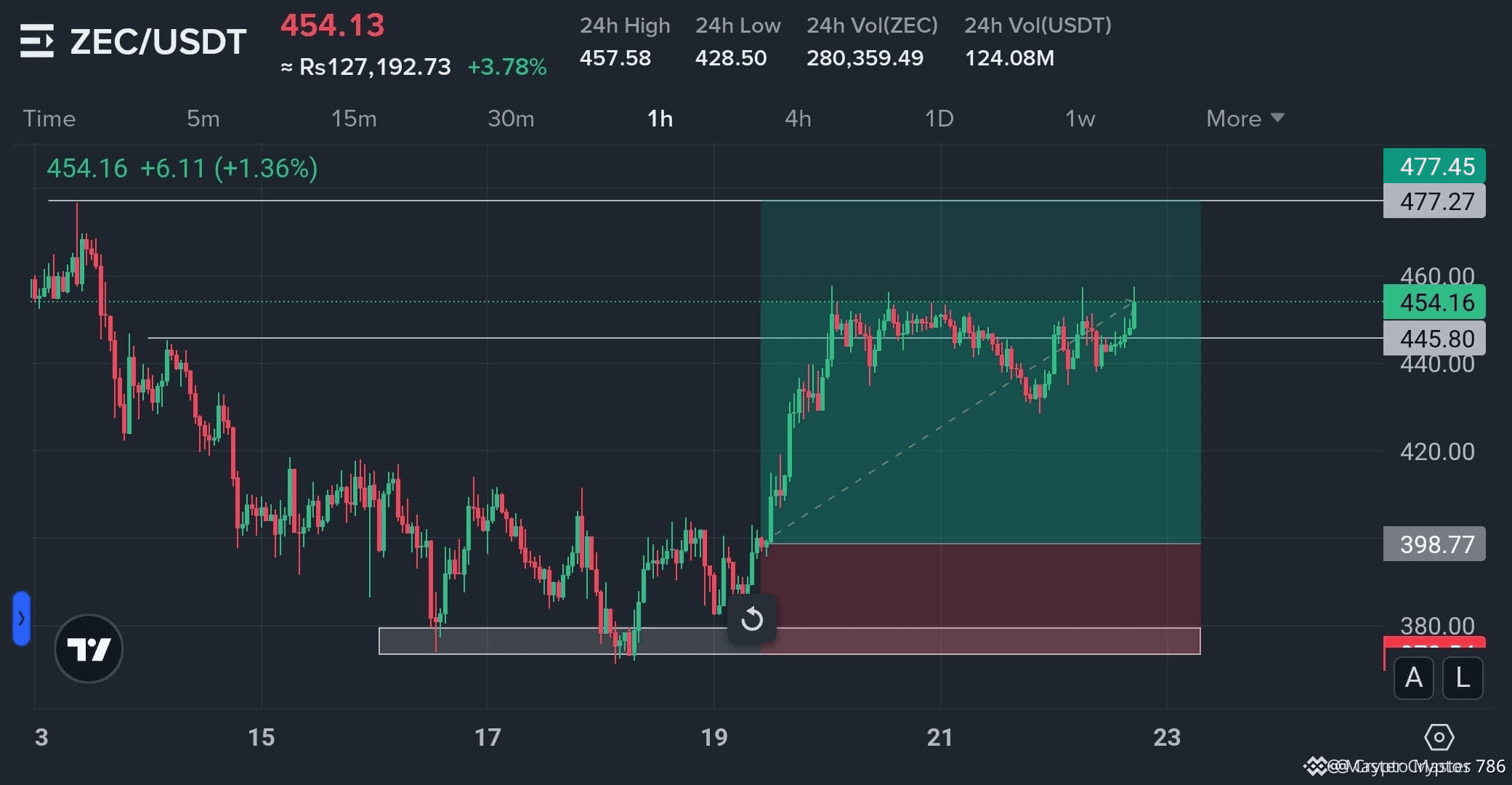Select the Time line chart option
Image resolution: width=1512 pixels, height=785 pixels.
(x=49, y=118)
